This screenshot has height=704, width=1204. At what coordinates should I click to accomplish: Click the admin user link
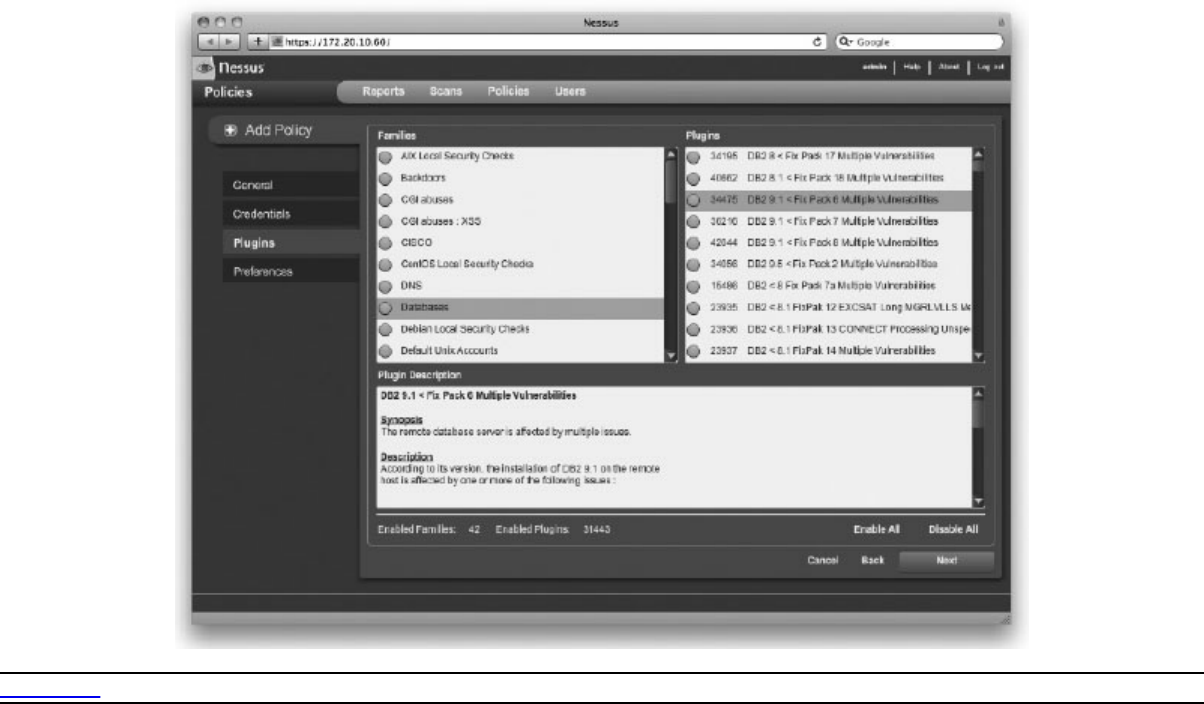click(x=875, y=68)
